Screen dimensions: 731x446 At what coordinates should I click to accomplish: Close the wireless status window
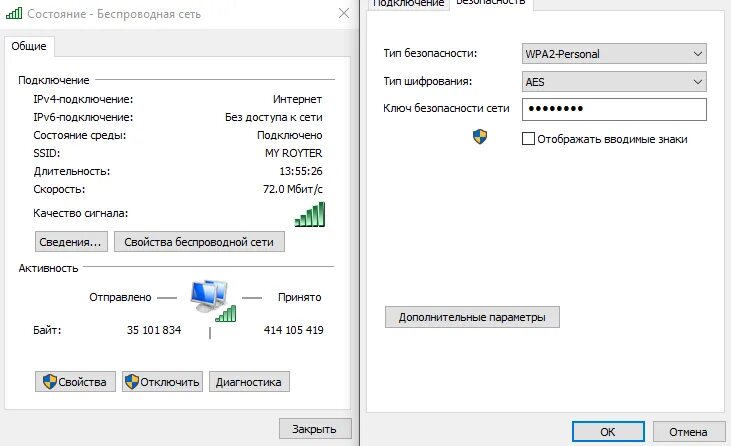(344, 13)
